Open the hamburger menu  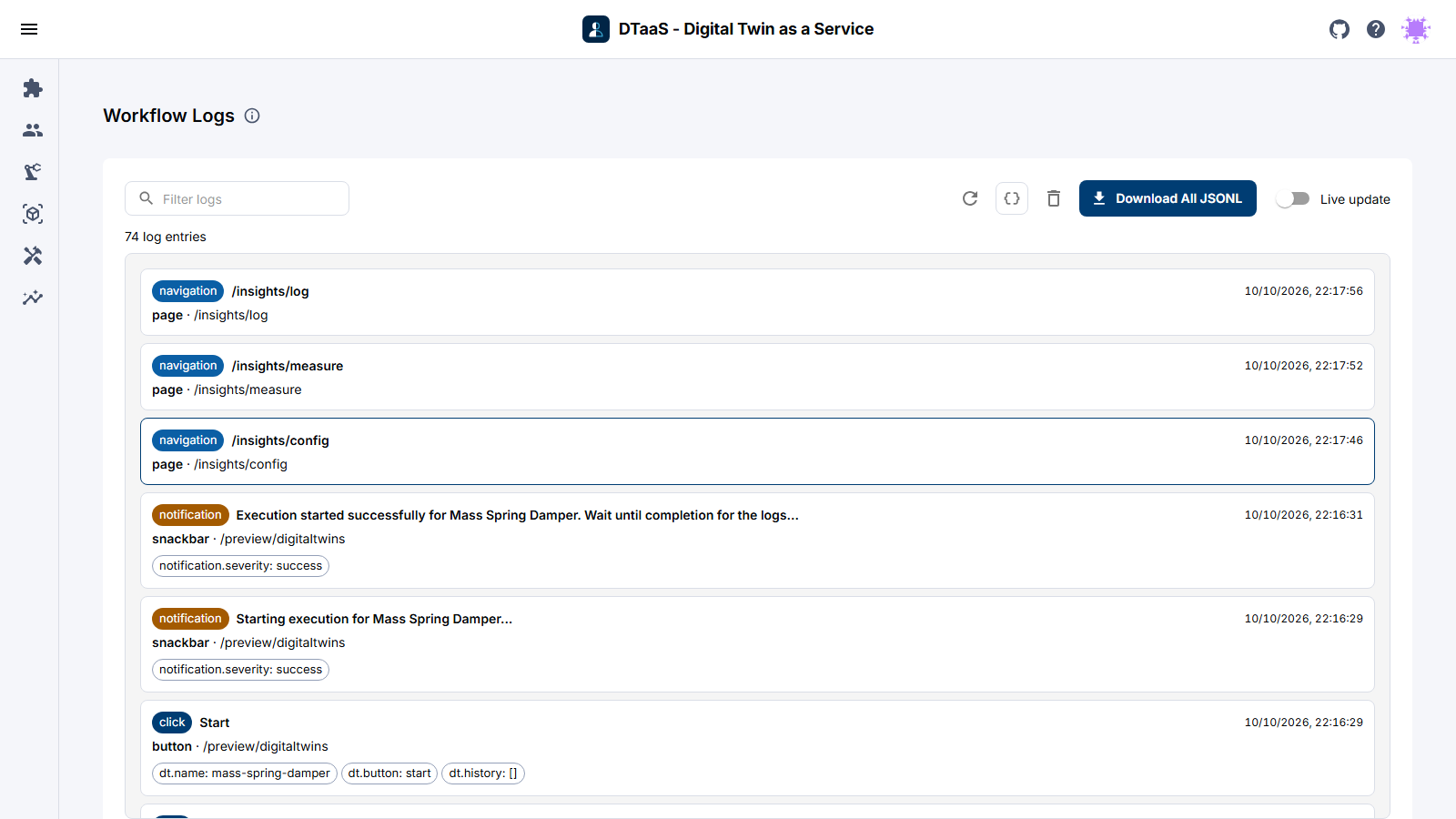click(x=29, y=29)
